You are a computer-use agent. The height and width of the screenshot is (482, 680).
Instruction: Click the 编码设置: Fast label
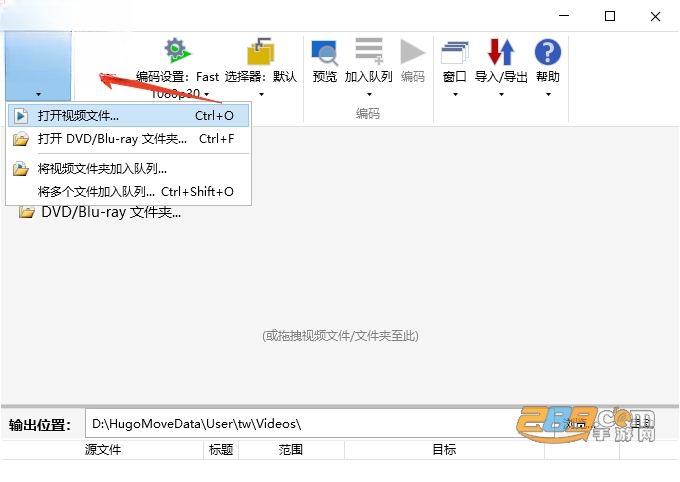177,77
